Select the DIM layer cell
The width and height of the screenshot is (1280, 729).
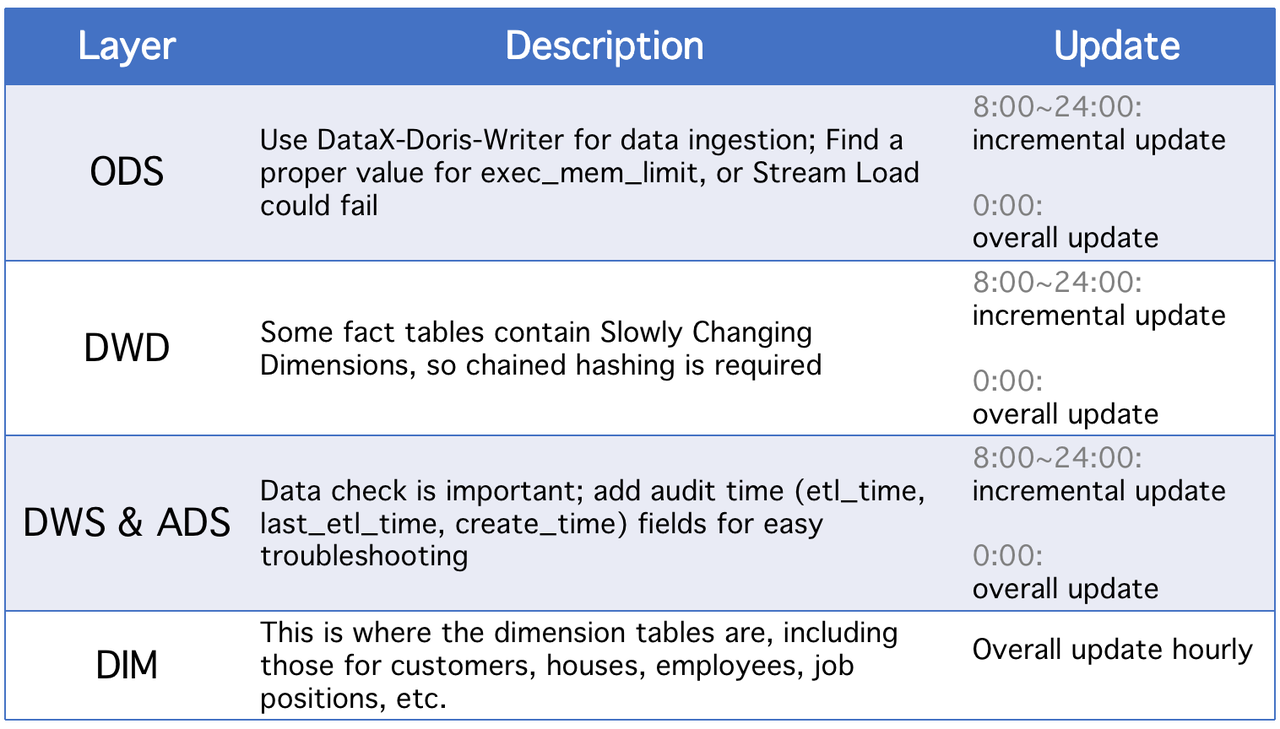[x=127, y=666]
